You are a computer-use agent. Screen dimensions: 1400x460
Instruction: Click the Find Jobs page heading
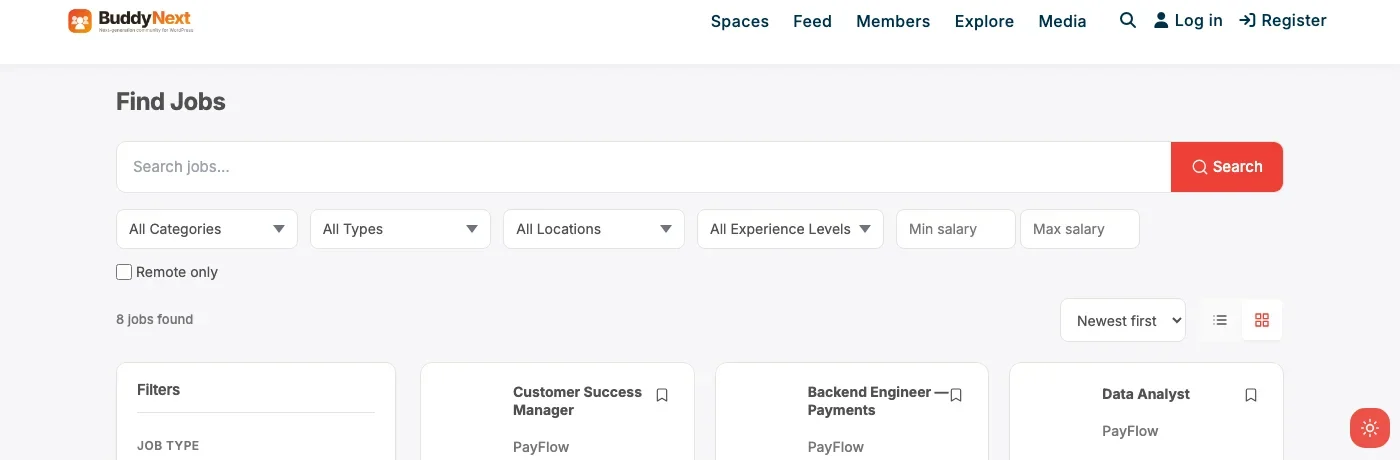point(171,102)
